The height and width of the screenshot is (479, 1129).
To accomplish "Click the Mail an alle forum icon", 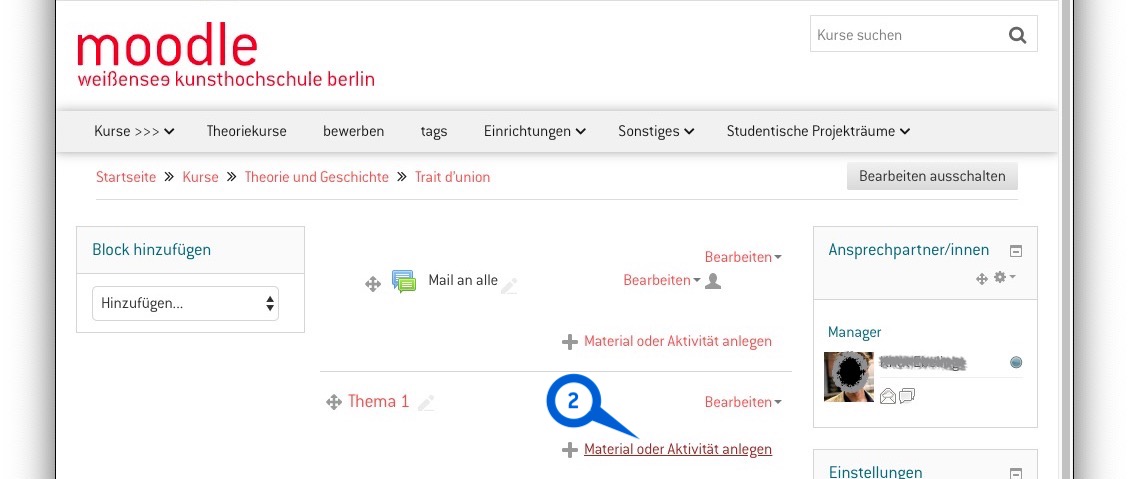I will click(404, 281).
